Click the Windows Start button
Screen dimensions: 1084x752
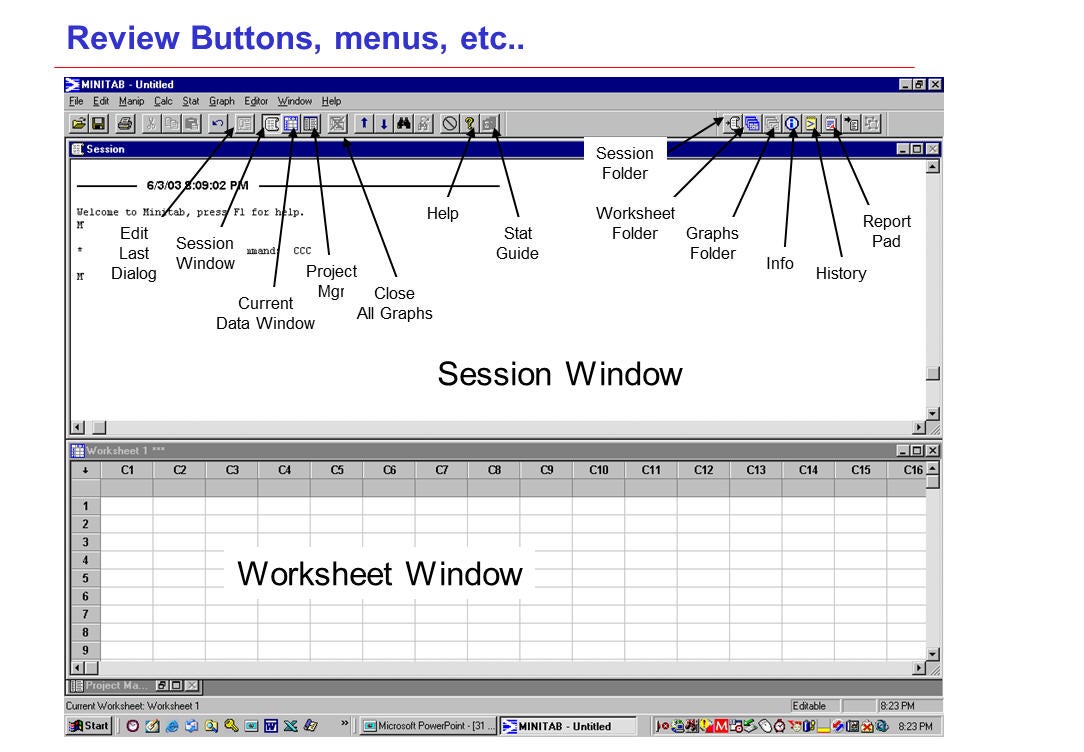[90, 726]
